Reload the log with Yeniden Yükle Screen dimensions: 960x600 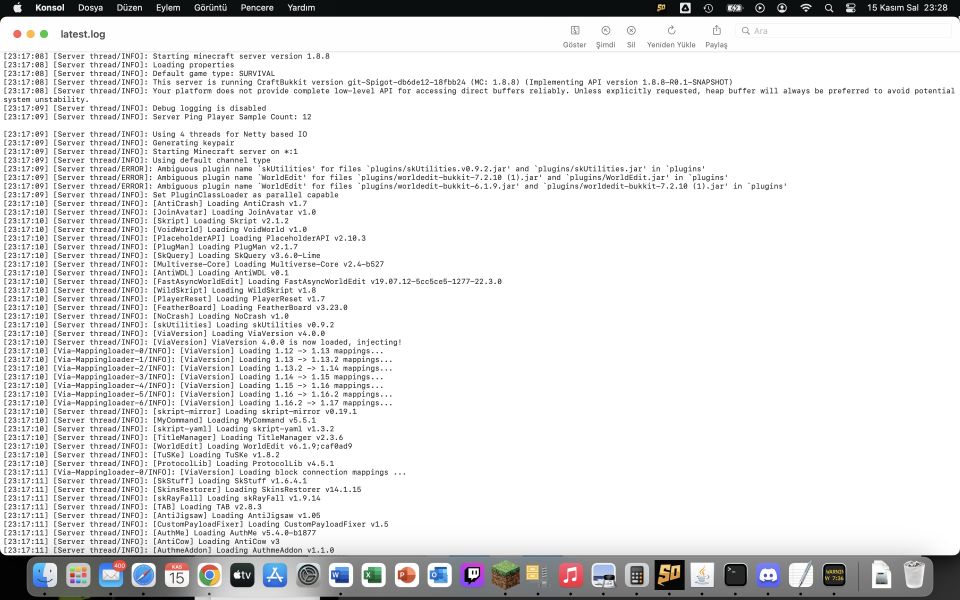coord(671,31)
